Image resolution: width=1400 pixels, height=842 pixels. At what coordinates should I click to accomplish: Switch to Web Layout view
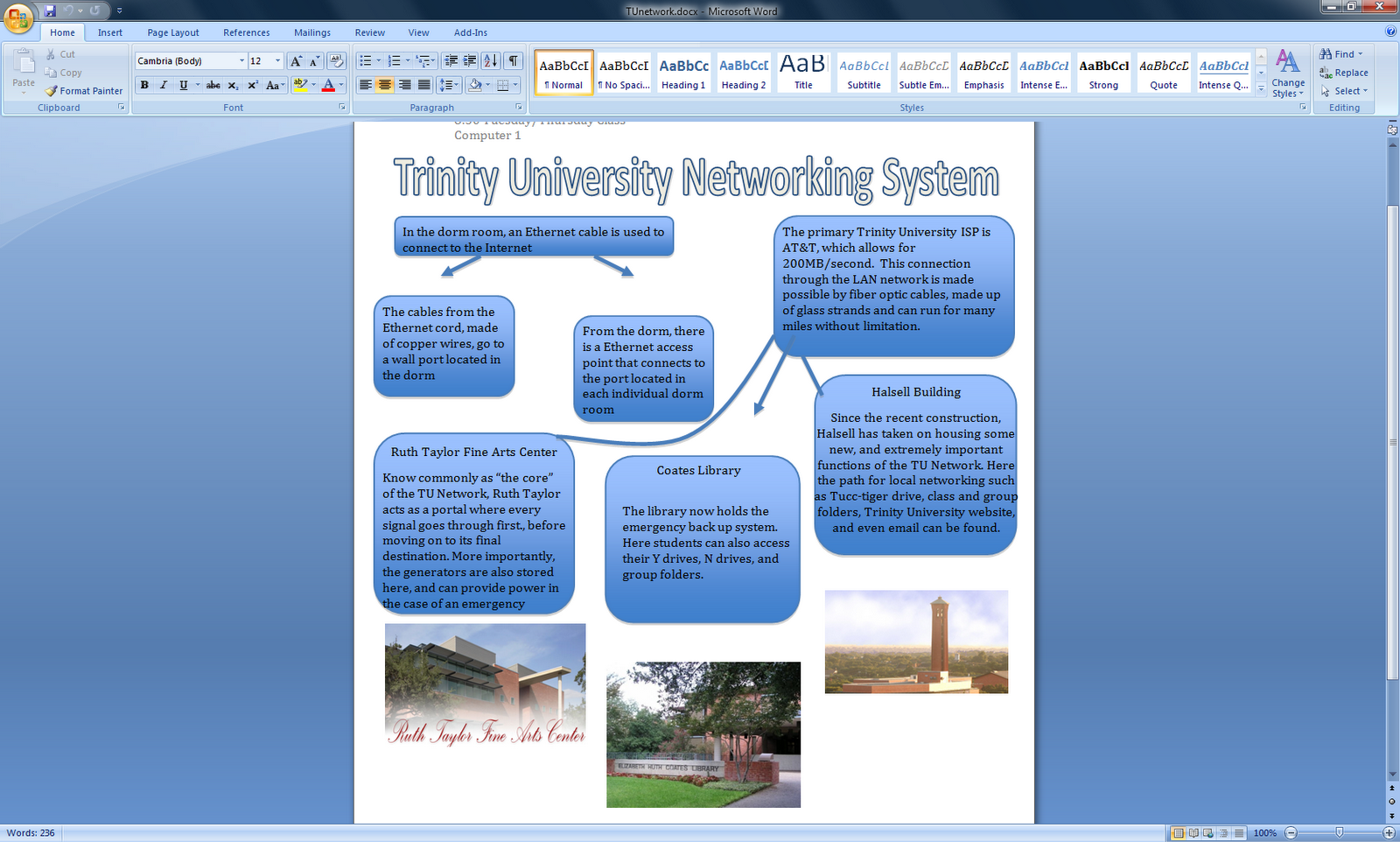pyautogui.click(x=1208, y=833)
